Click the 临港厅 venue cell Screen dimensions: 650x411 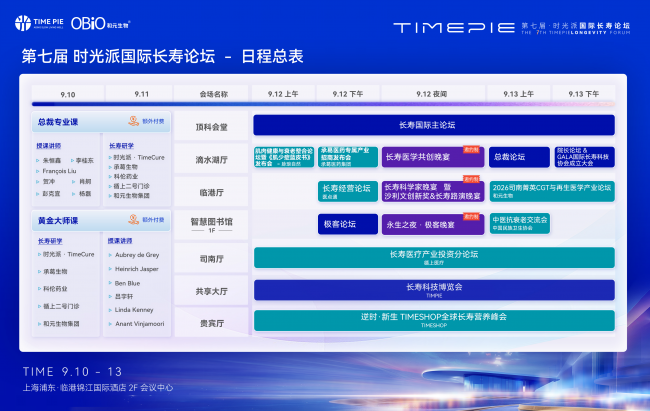211,192
